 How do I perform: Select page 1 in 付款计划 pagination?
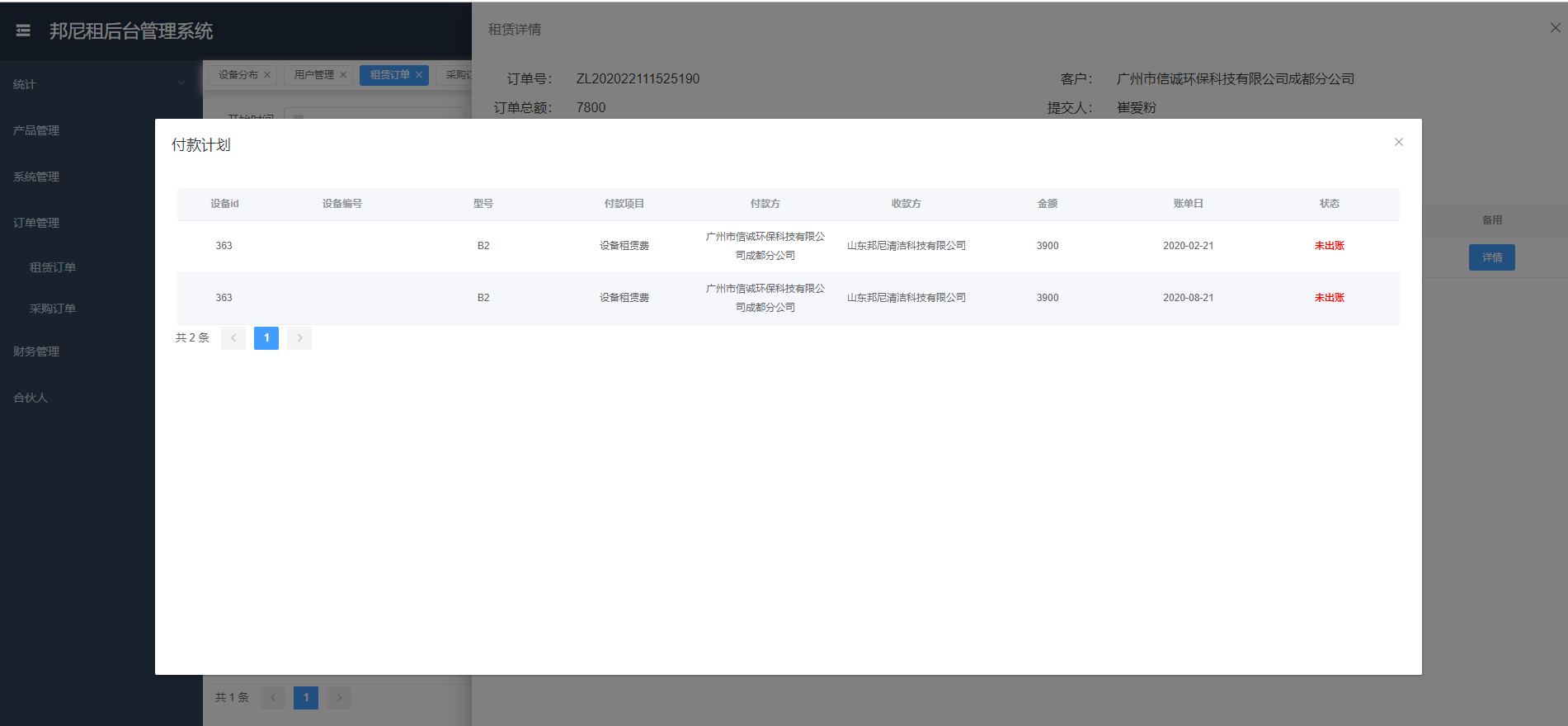coord(266,338)
